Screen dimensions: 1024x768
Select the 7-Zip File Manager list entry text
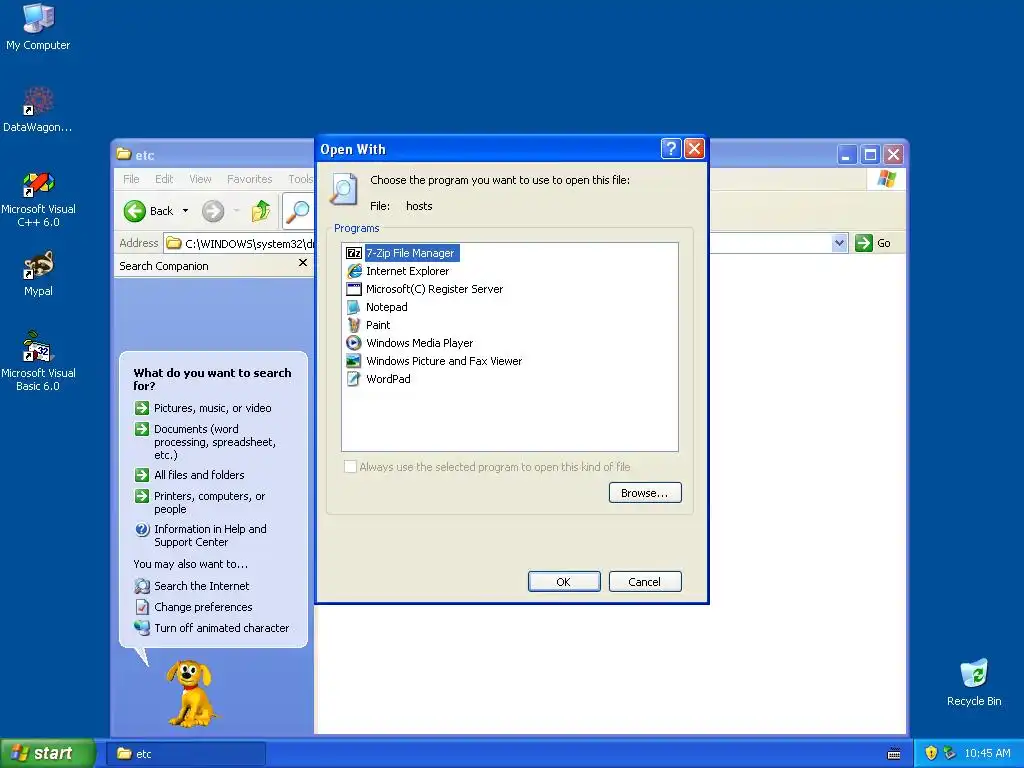410,253
